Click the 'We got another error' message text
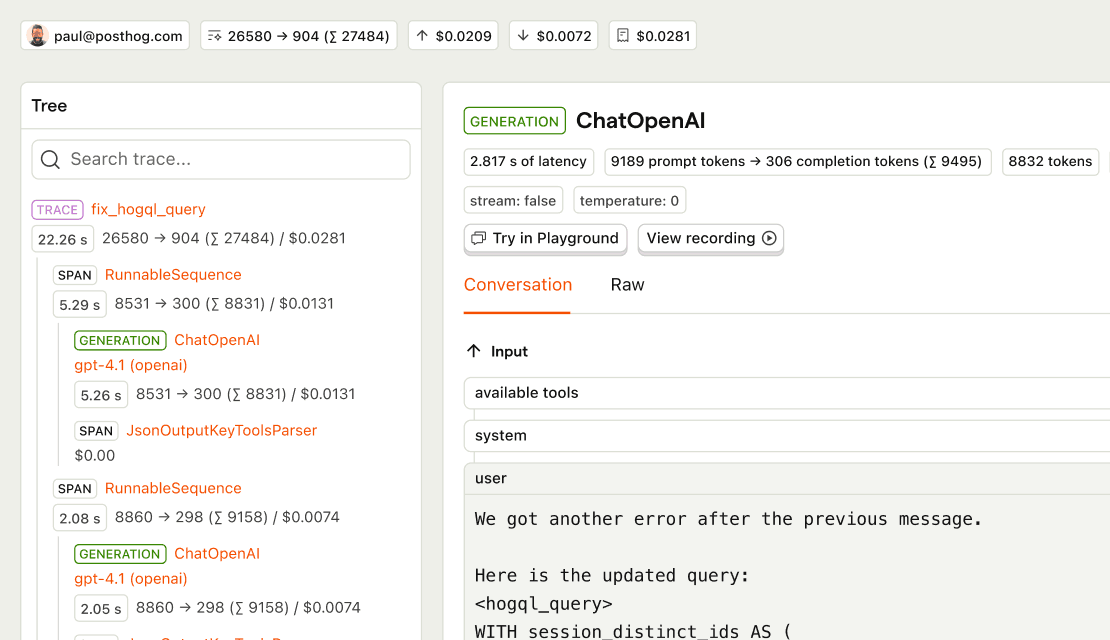The height and width of the screenshot is (640, 1110). (x=728, y=519)
